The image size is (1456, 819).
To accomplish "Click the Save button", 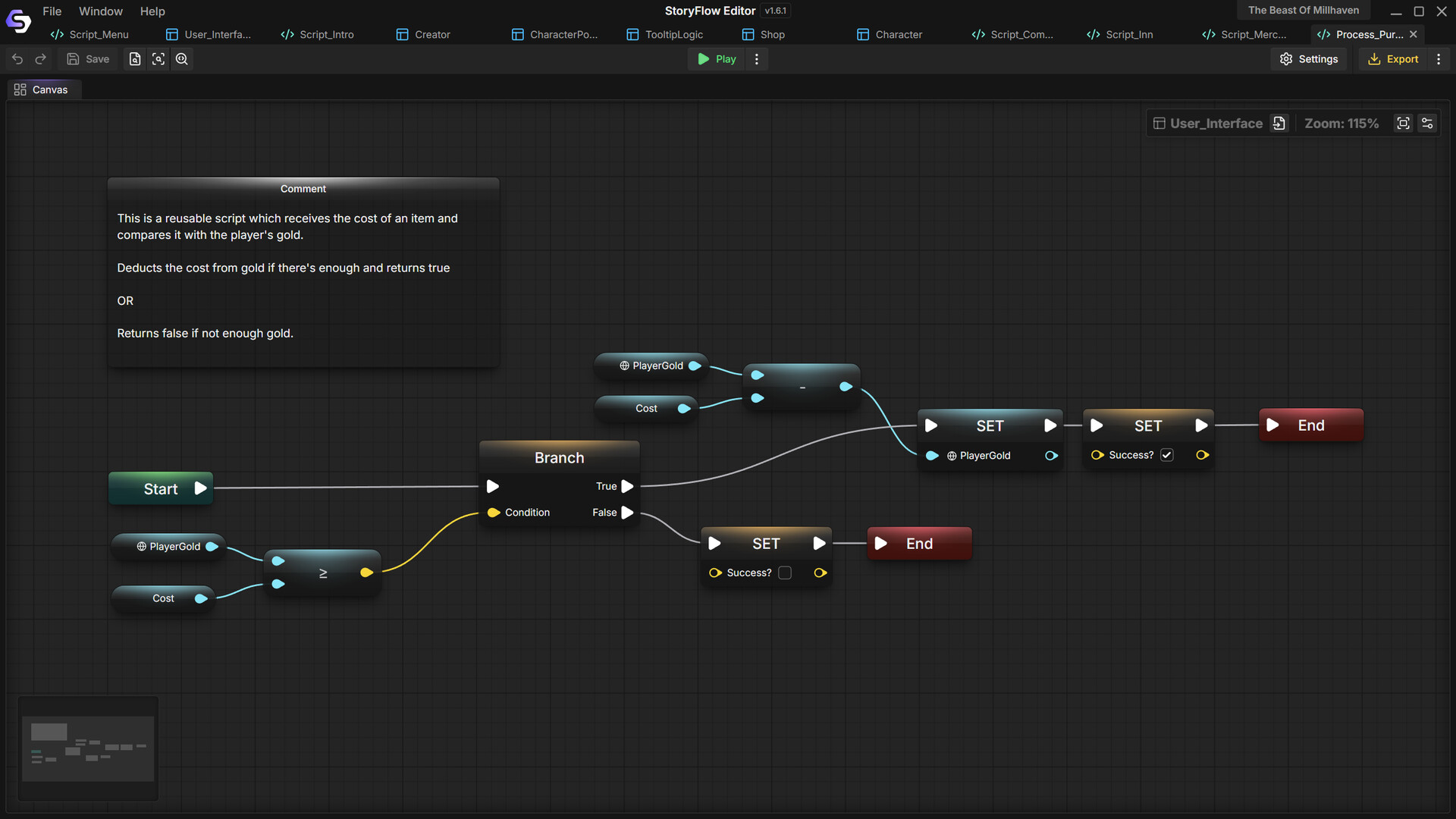I will tap(88, 59).
